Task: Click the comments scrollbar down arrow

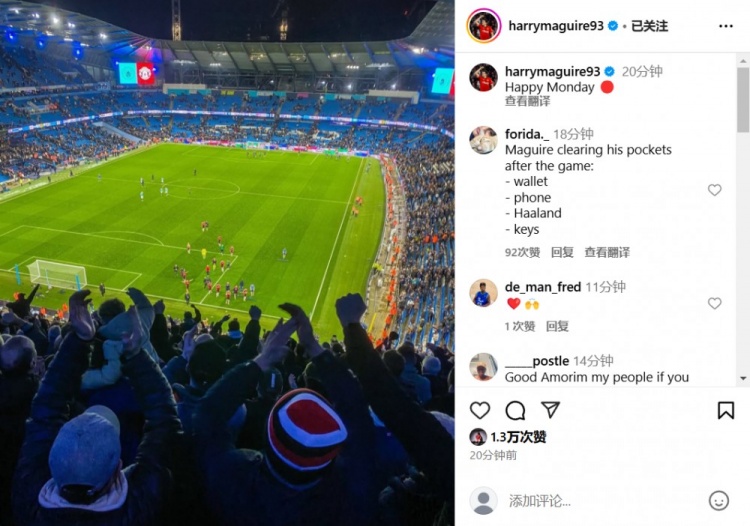Action: pos(743,378)
